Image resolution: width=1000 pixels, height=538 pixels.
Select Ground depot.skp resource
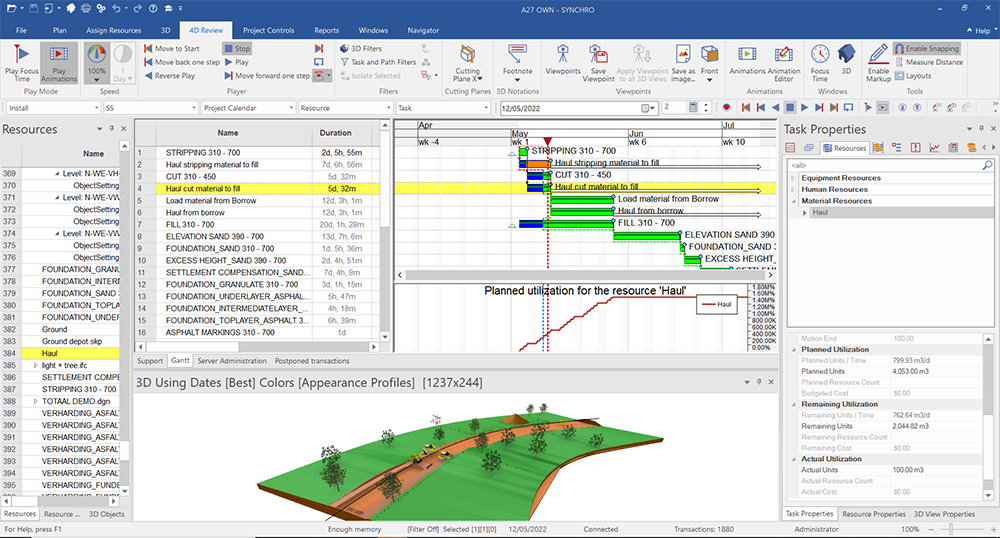[71, 341]
